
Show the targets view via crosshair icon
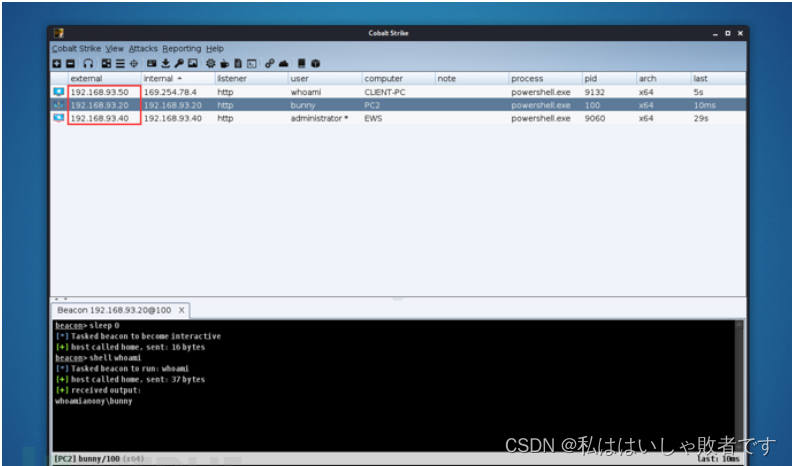coord(134,64)
